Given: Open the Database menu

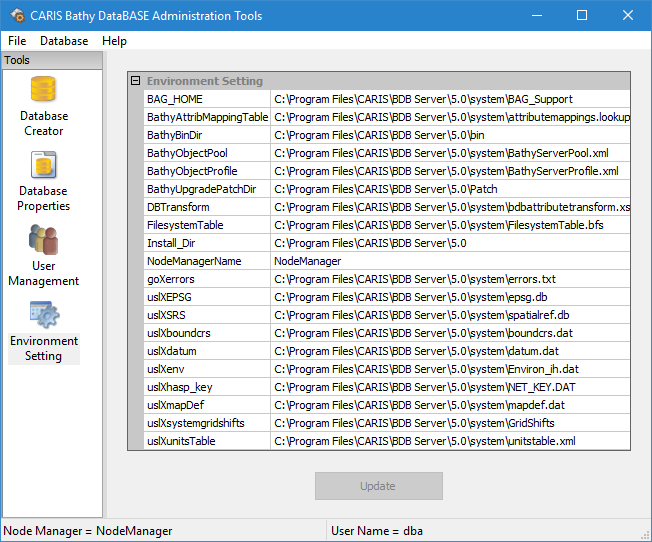Looking at the screenshot, I should (64, 41).
